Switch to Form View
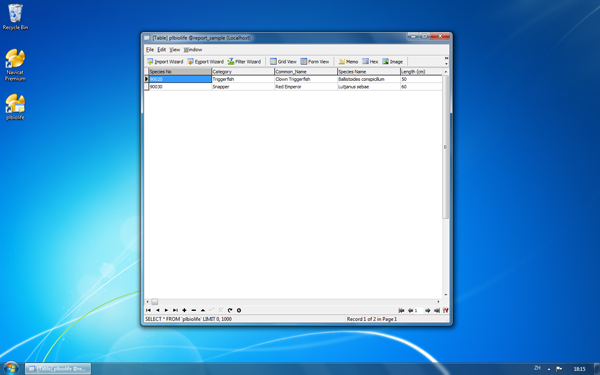Screen dimensions: 600x375 click(315, 62)
